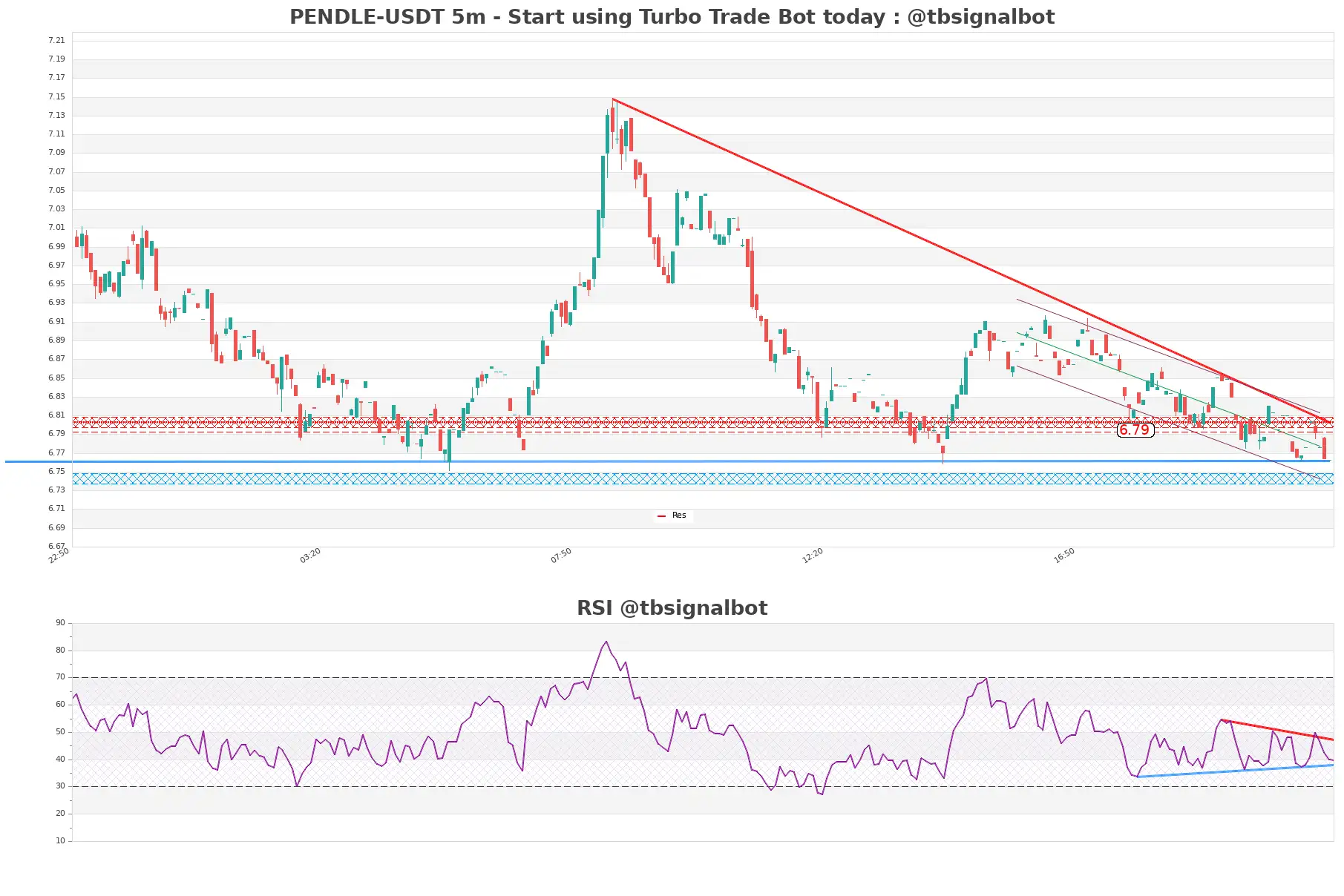Click the 6.67 price axis label

pyautogui.click(x=56, y=547)
